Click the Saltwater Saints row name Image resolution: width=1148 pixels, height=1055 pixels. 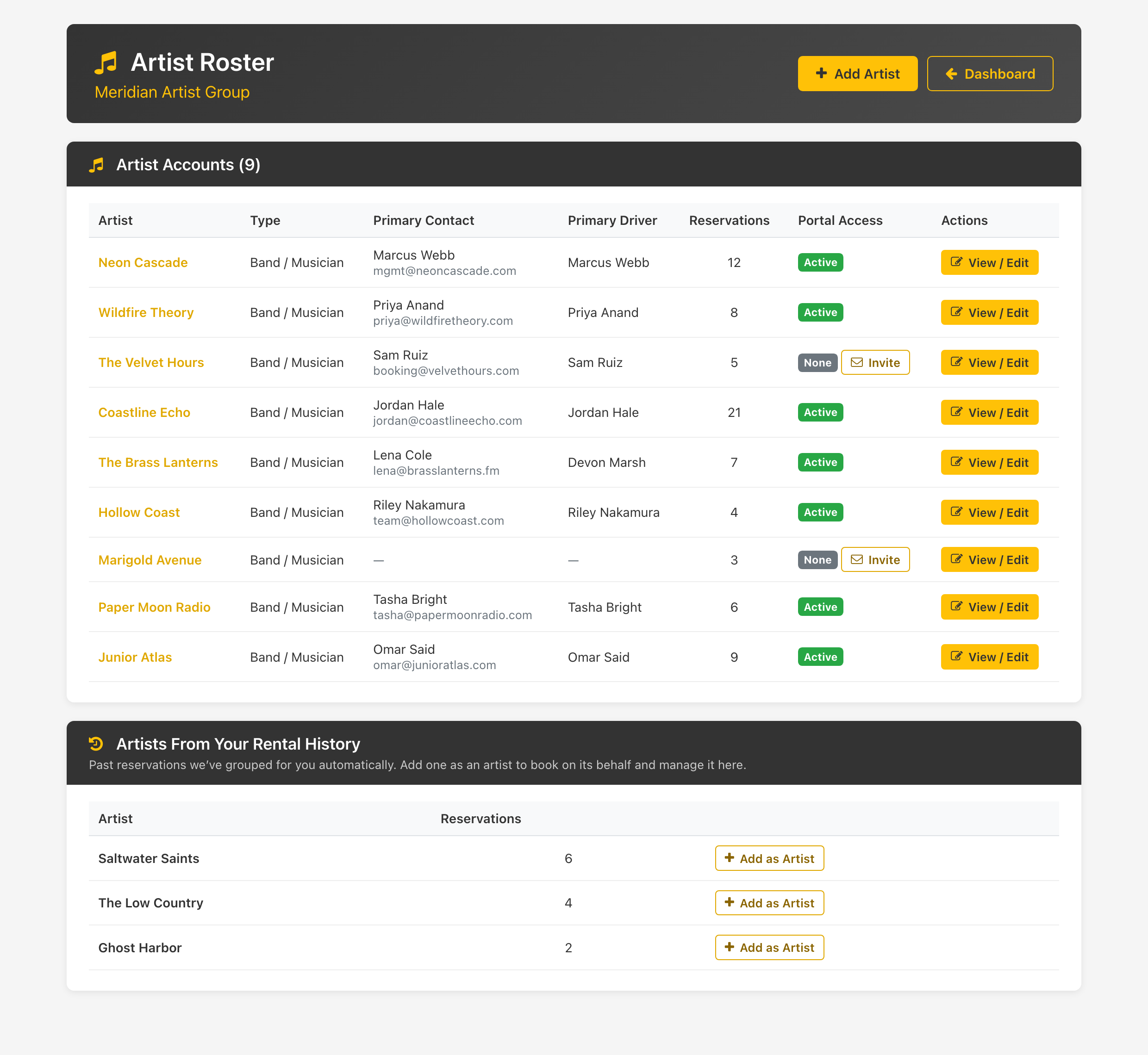coord(149,859)
